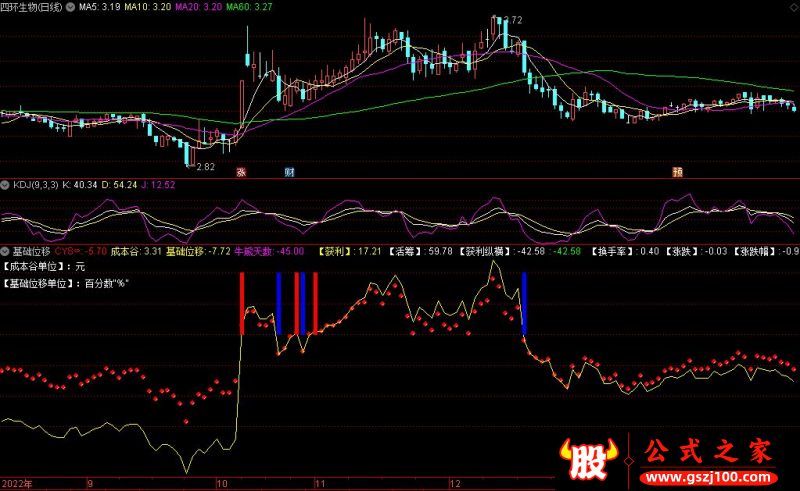Click the leftmost red signal bar in 基础位移 panel
The image size is (800, 491).
click(242, 304)
